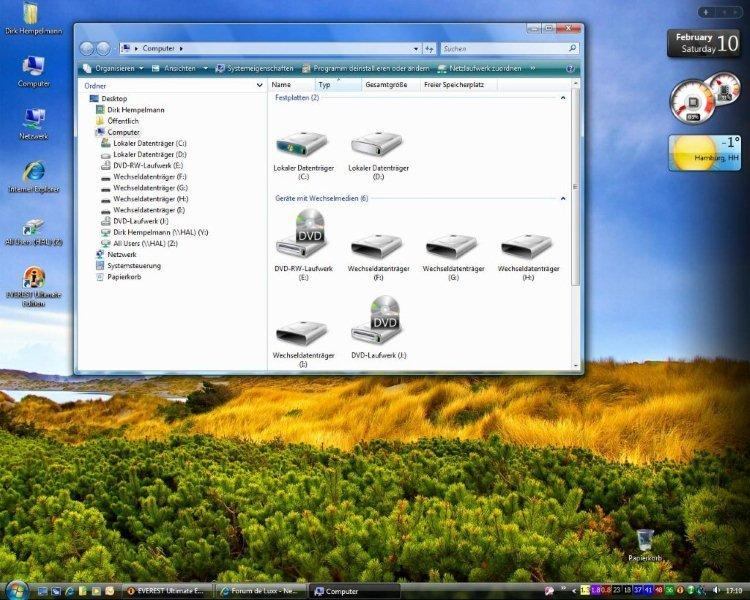Click the Explorer forward navigation button
Image resolution: width=750 pixels, height=600 pixels.
coord(103,48)
